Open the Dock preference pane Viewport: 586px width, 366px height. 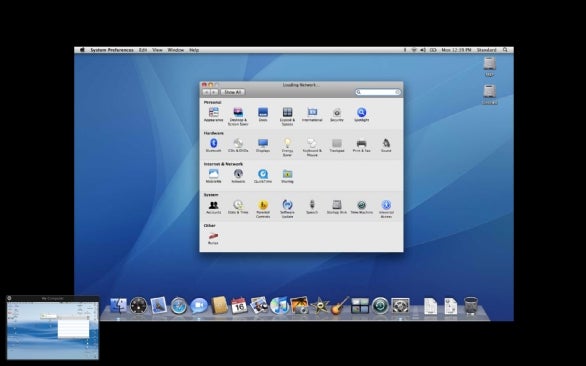[x=263, y=114]
